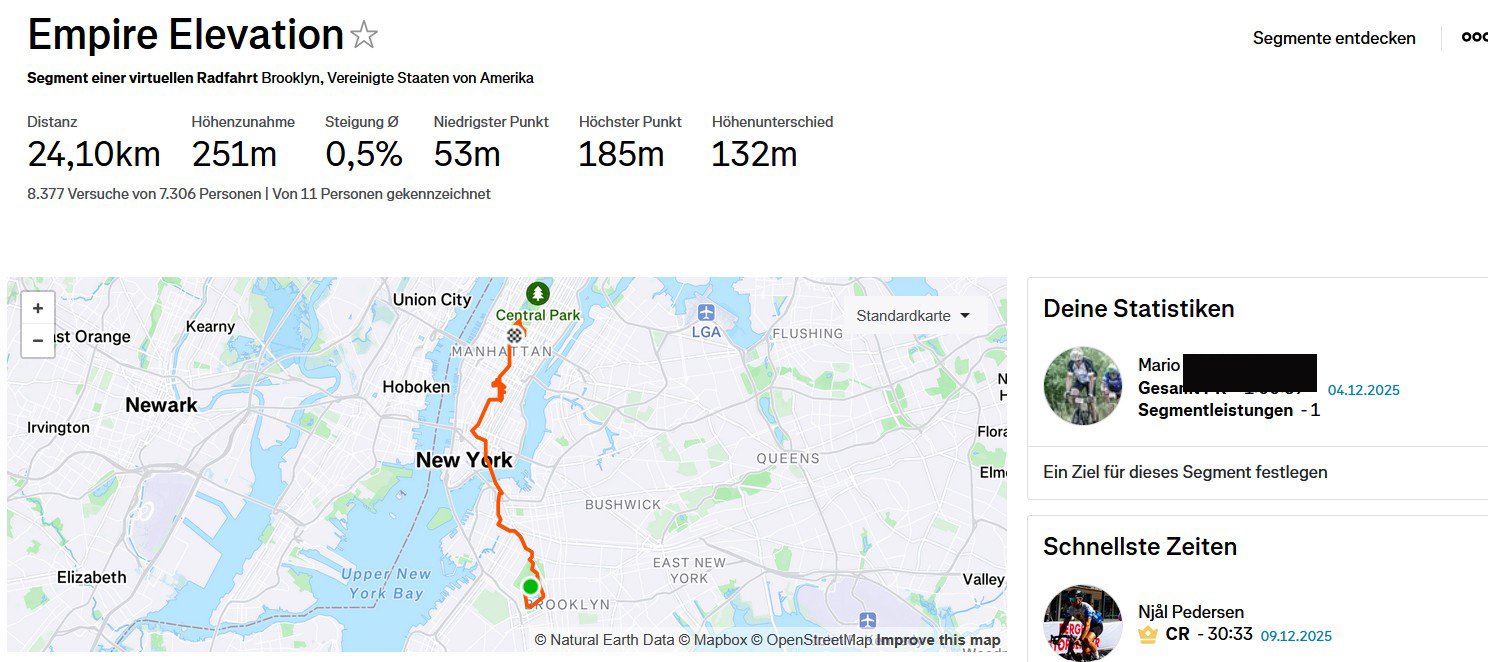Image resolution: width=1488 pixels, height=662 pixels.
Task: Open Njål Pedersen's profile picture
Action: coord(1083,623)
